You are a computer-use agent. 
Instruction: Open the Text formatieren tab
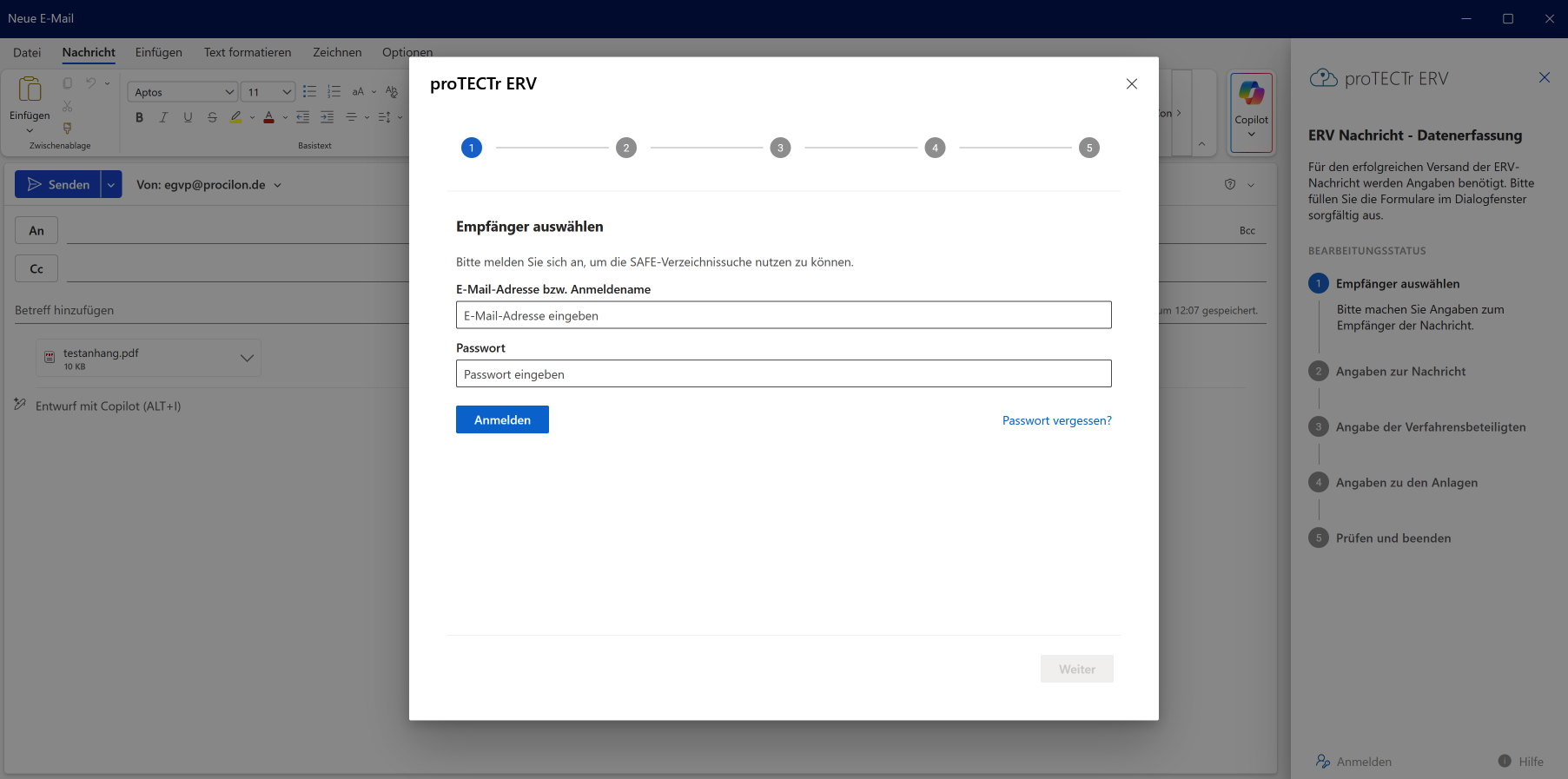[248, 52]
